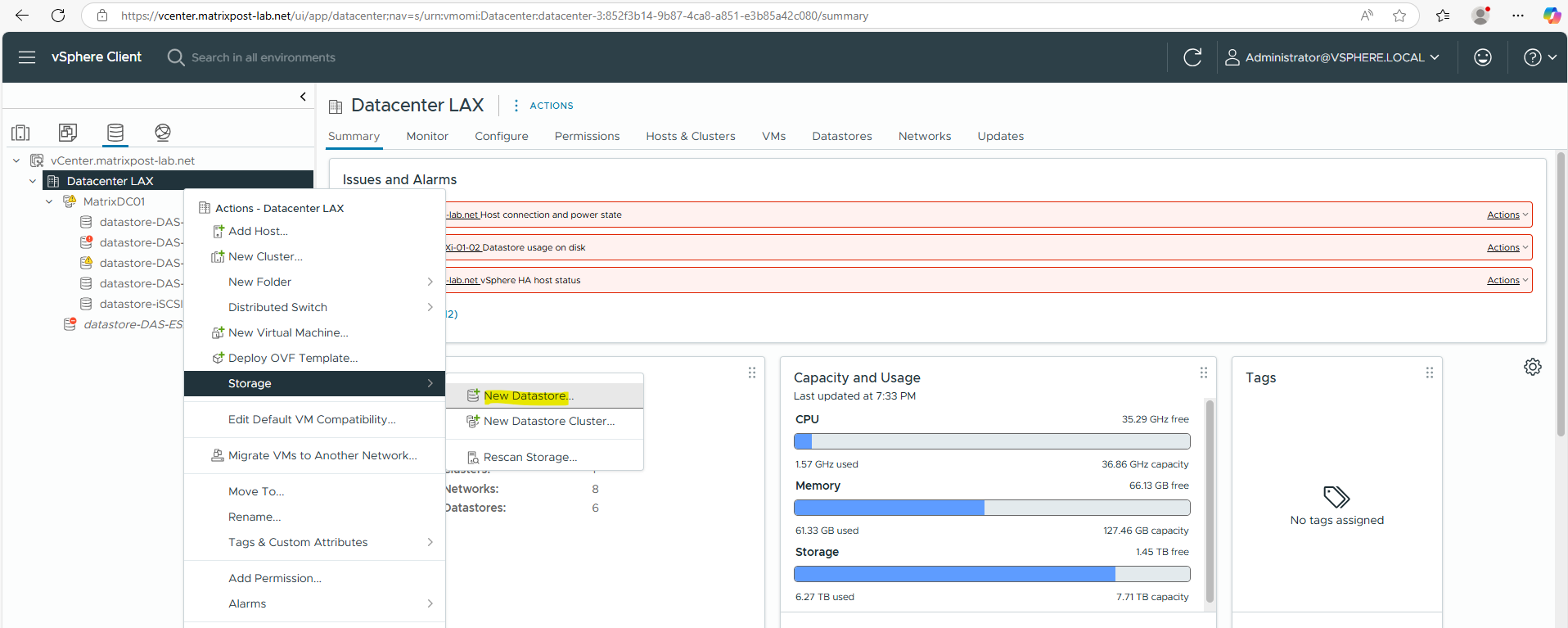
Task: Open the Copilot icon in the browser
Action: click(1551, 16)
